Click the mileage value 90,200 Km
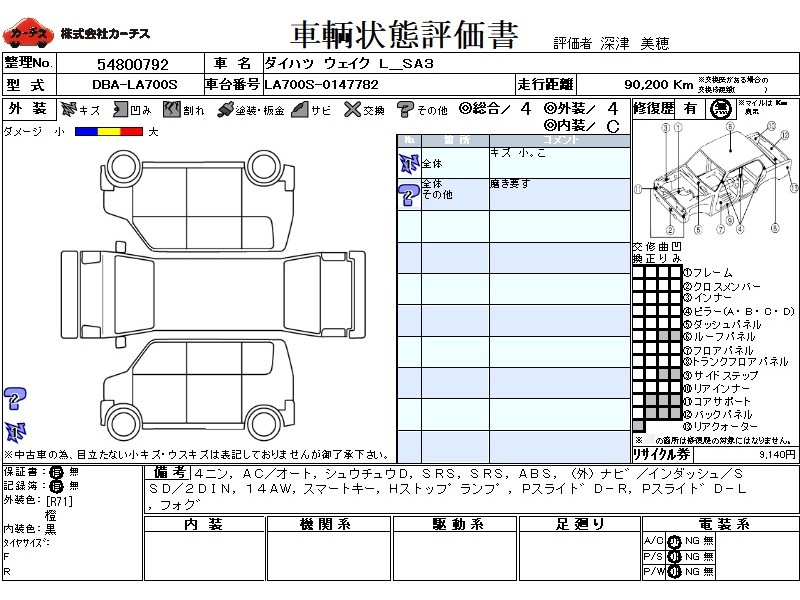The width and height of the screenshot is (800, 600). coord(659,84)
